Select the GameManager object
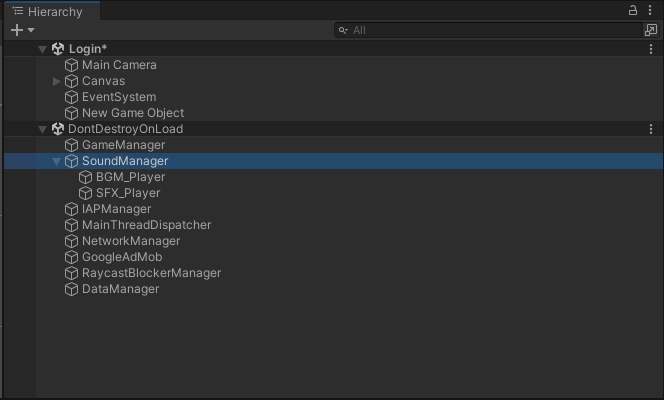 click(123, 145)
